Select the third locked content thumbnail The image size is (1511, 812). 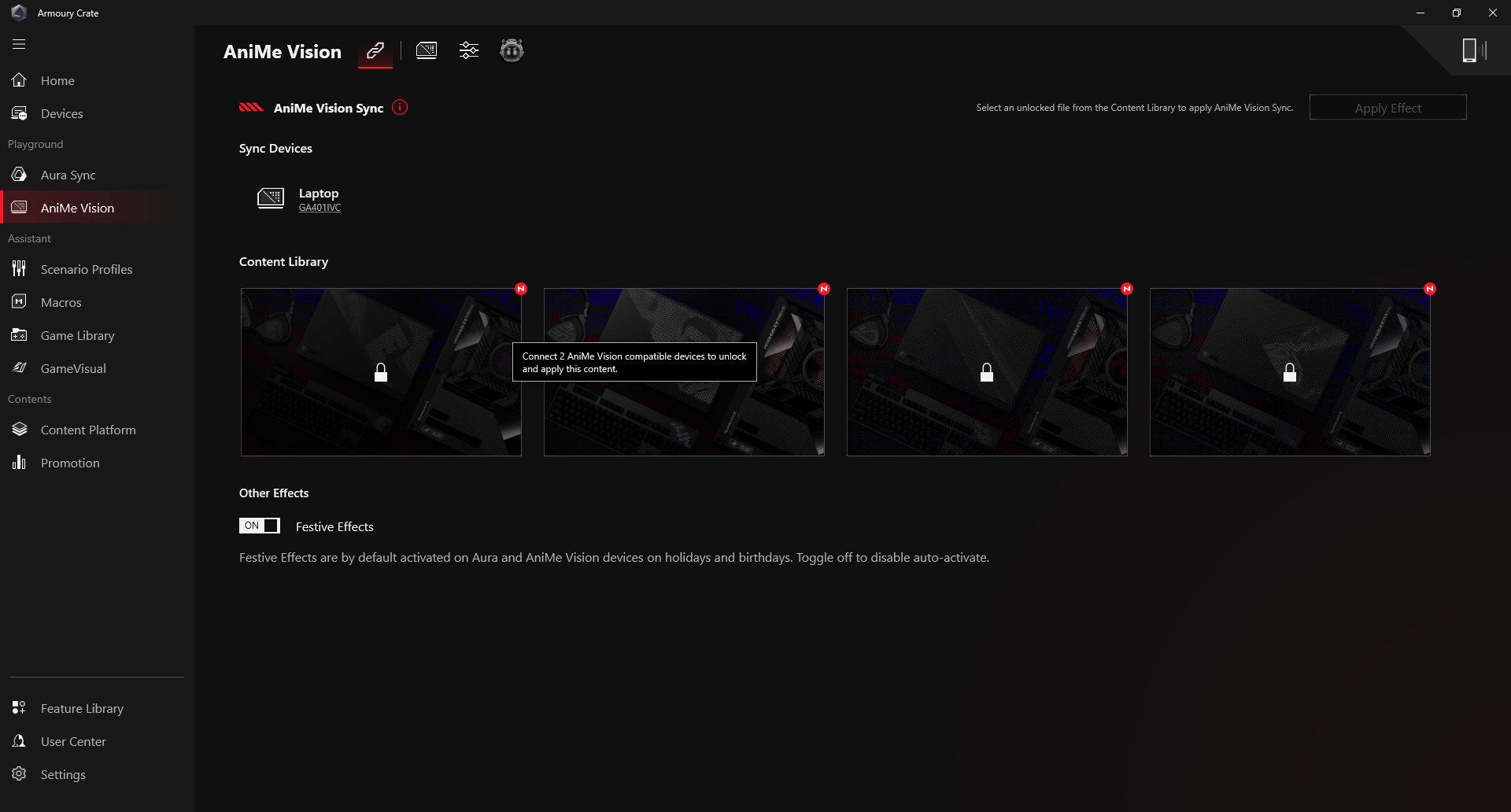(987, 372)
